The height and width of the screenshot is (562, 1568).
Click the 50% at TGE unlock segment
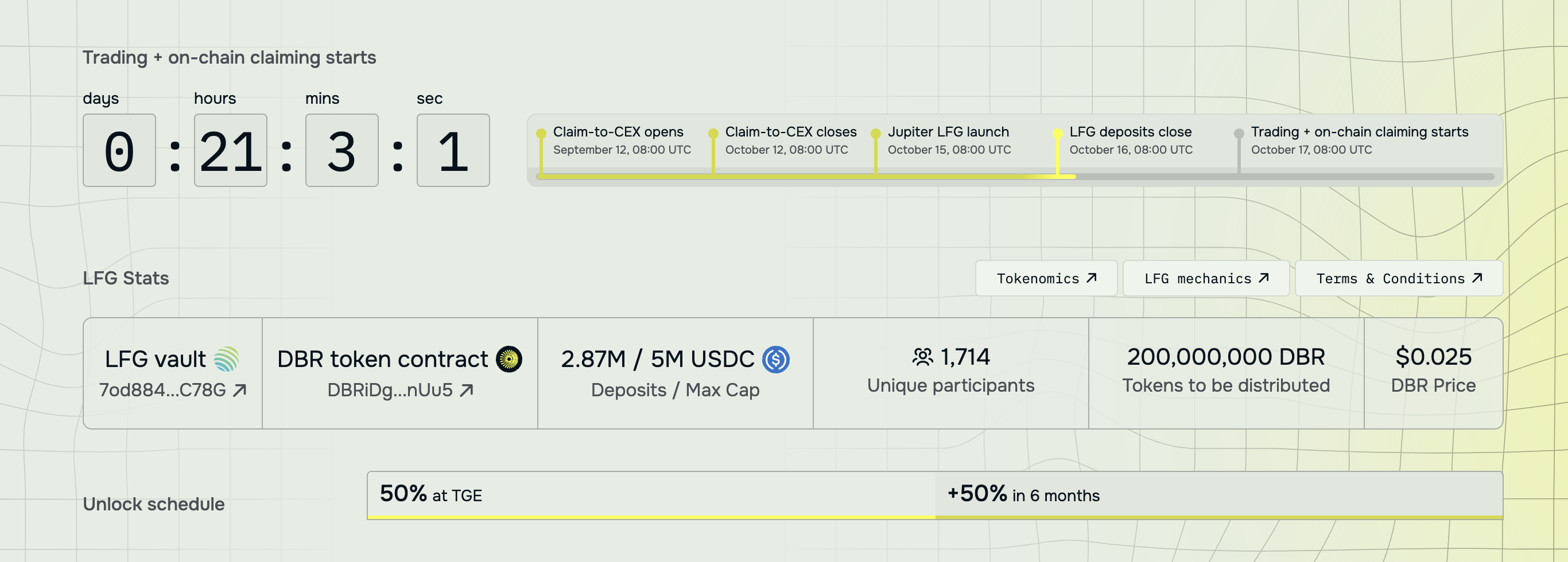pyautogui.click(x=651, y=494)
